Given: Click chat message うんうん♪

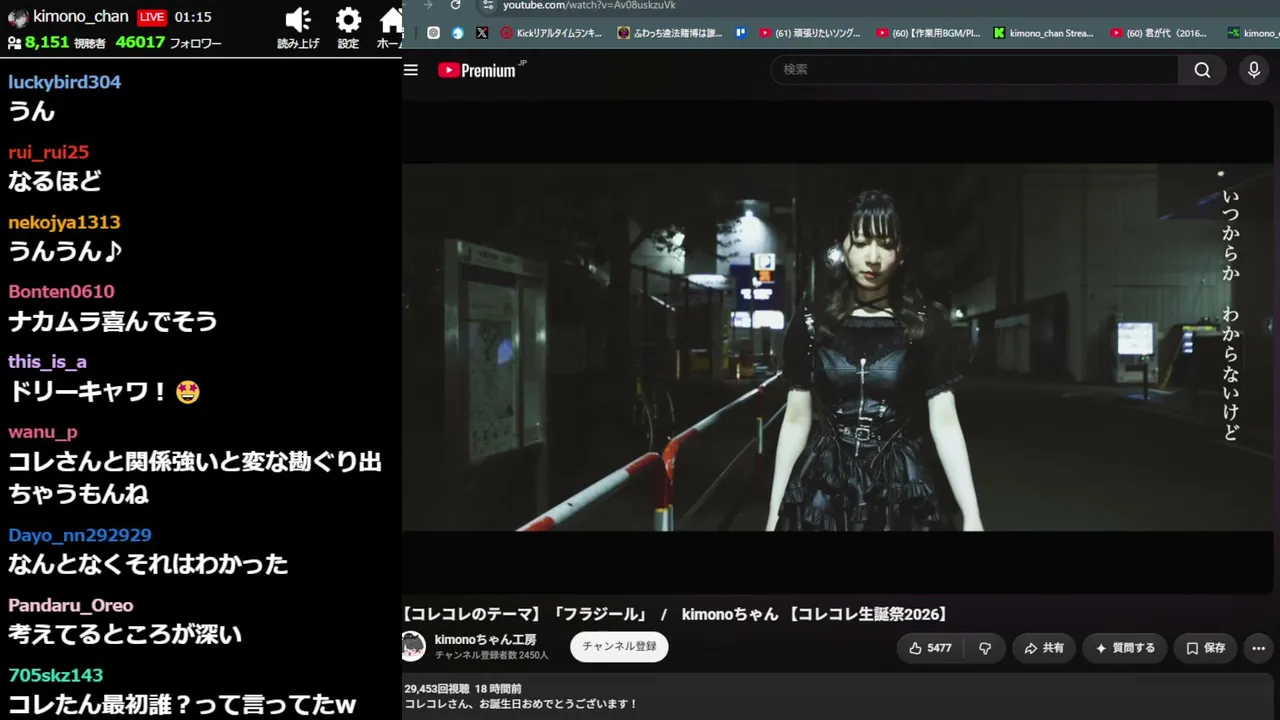Looking at the screenshot, I should [65, 251].
